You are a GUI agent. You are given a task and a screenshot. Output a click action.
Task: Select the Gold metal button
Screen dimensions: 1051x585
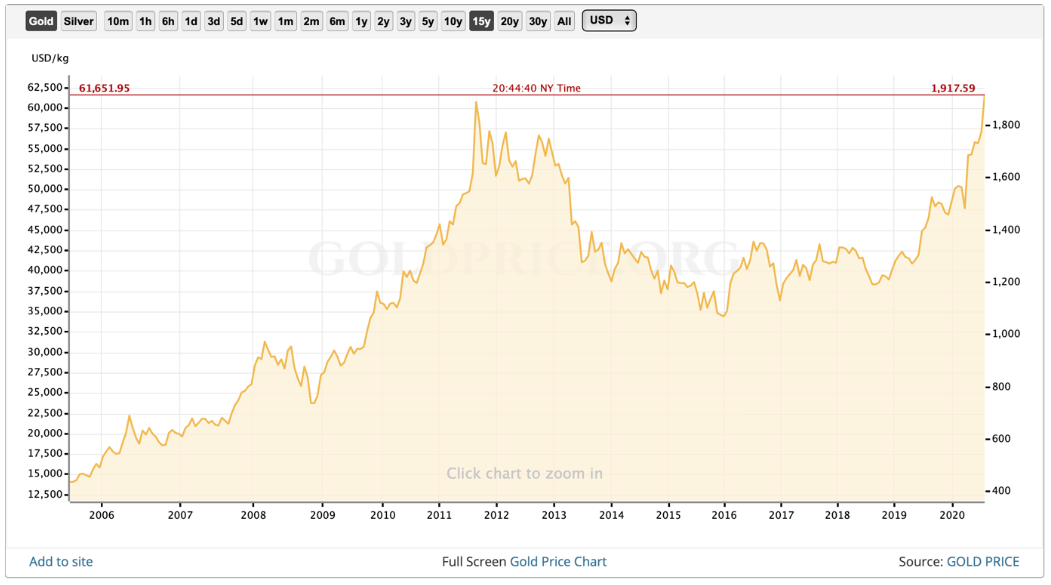click(x=41, y=21)
